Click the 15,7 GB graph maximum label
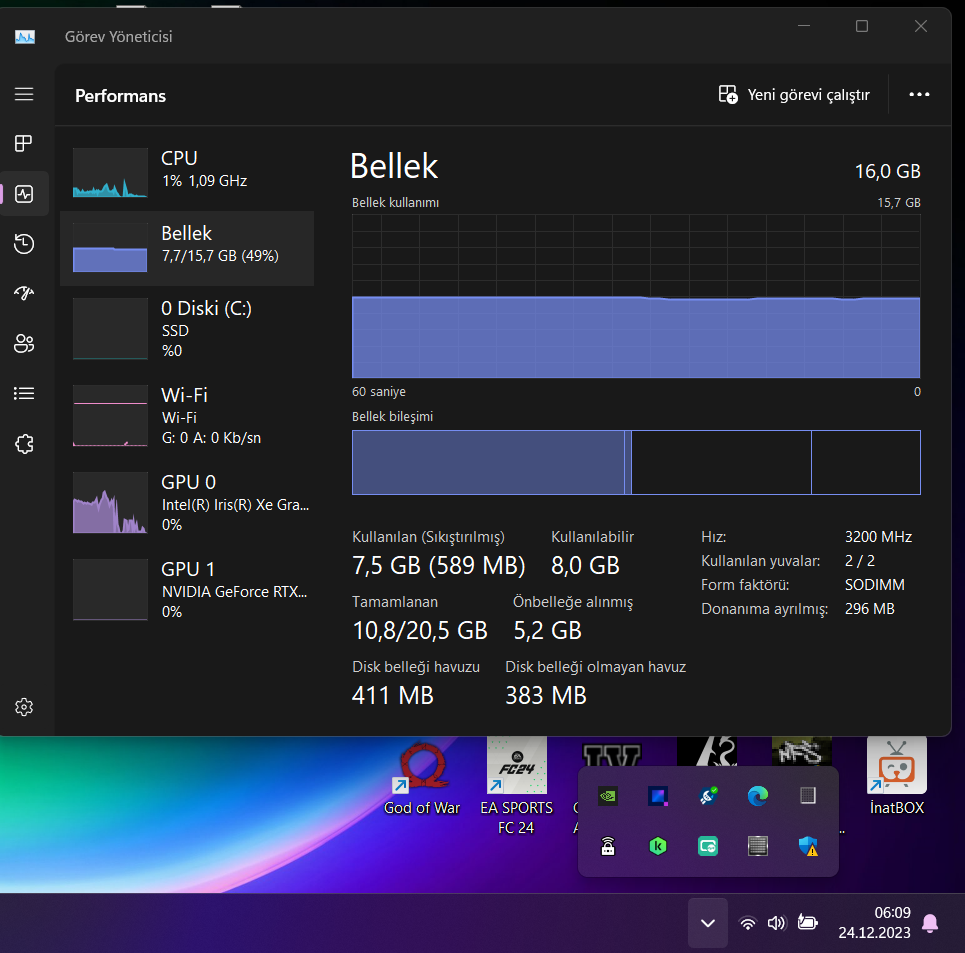Image resolution: width=965 pixels, height=953 pixels. (x=899, y=202)
